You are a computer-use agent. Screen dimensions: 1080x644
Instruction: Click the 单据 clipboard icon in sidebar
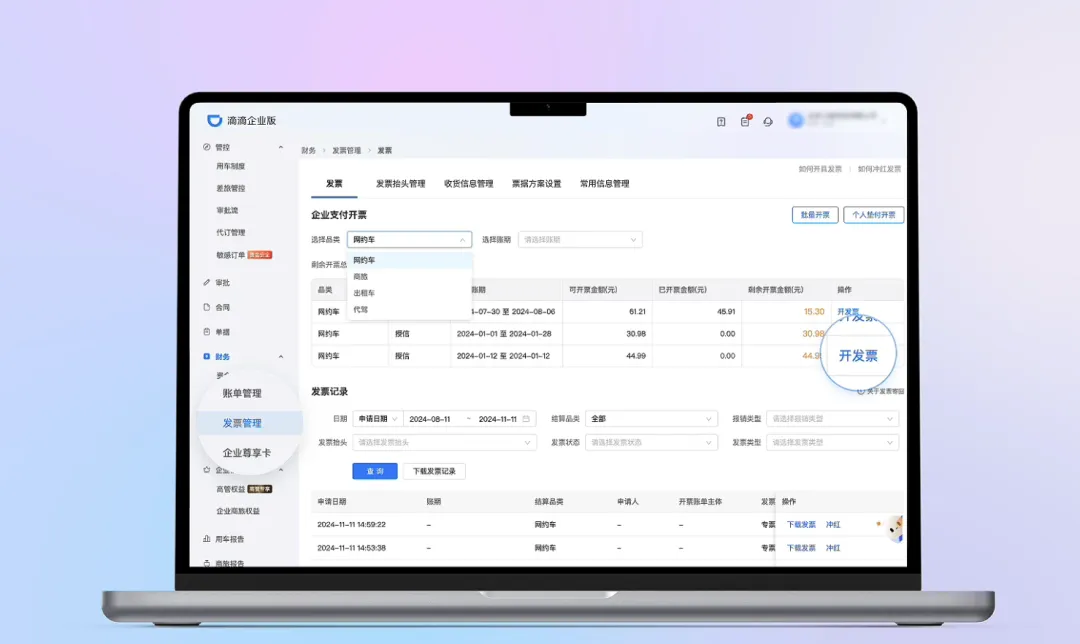pos(207,332)
